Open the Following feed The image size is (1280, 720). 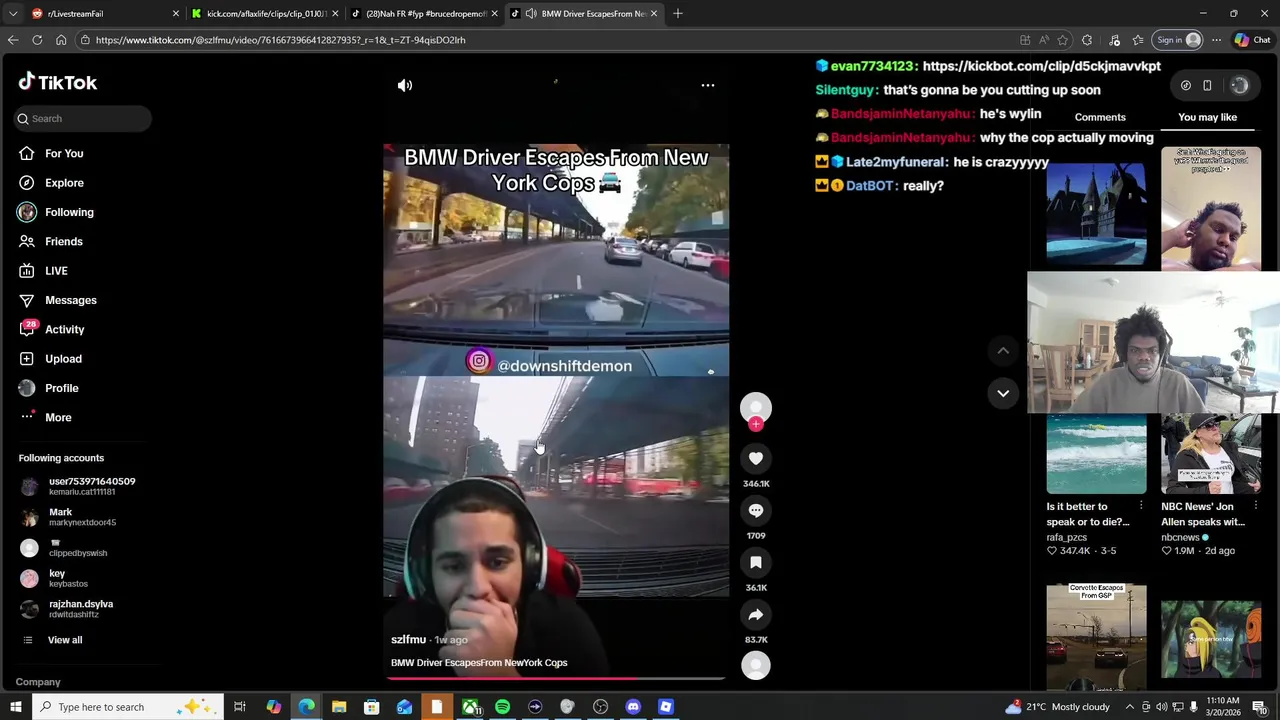[x=69, y=212]
